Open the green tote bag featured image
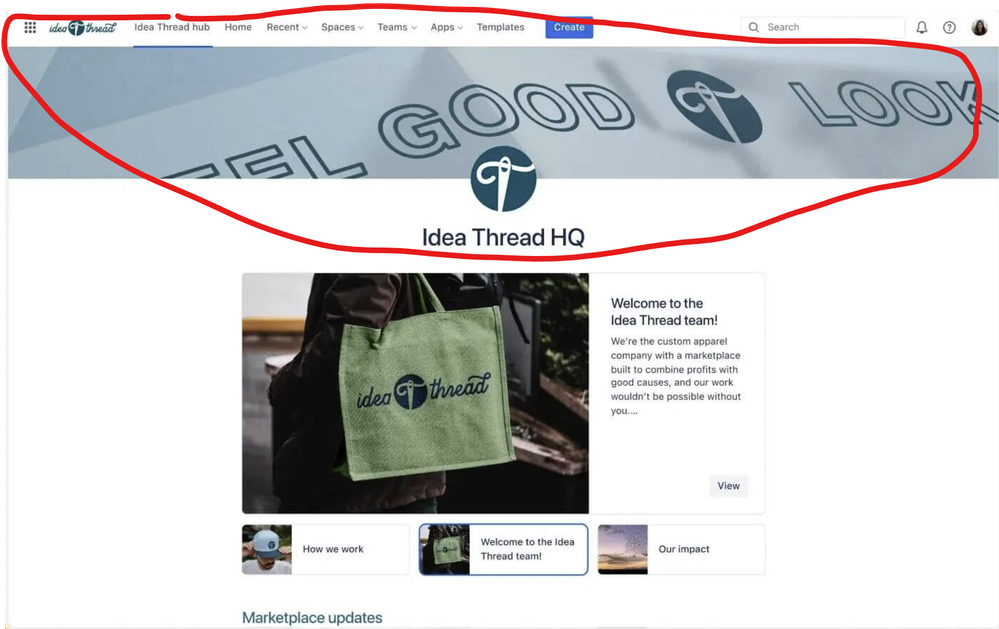Viewport: 999px width, 629px height. click(415, 393)
